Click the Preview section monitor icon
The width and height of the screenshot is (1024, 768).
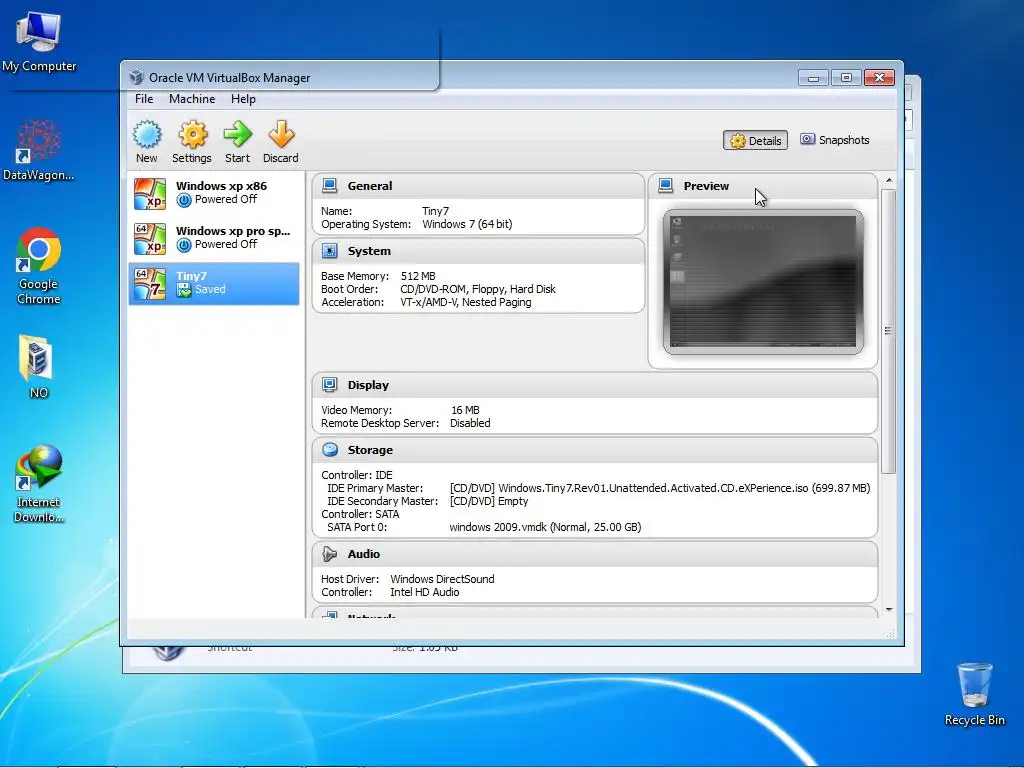665,185
